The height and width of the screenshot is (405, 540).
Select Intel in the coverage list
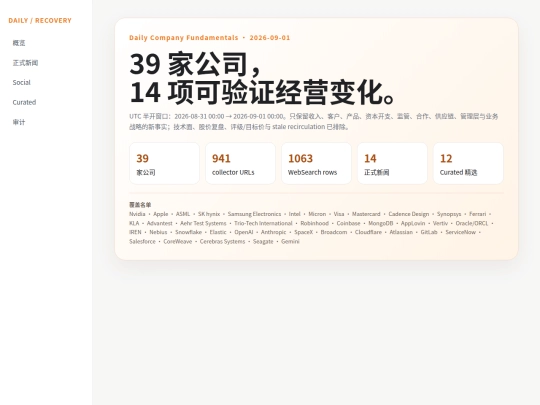pos(294,214)
